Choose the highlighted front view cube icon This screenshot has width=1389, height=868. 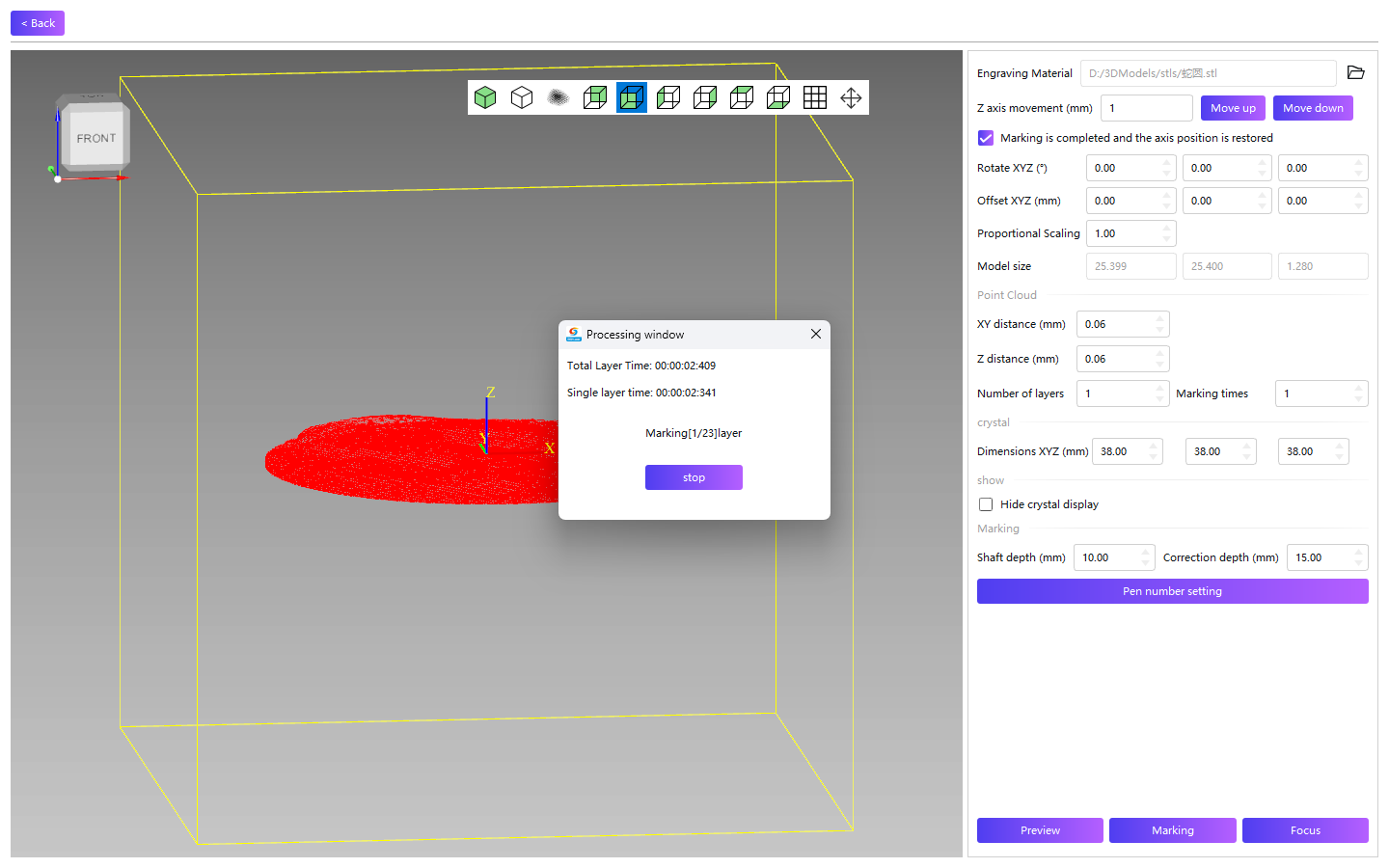coord(632,97)
